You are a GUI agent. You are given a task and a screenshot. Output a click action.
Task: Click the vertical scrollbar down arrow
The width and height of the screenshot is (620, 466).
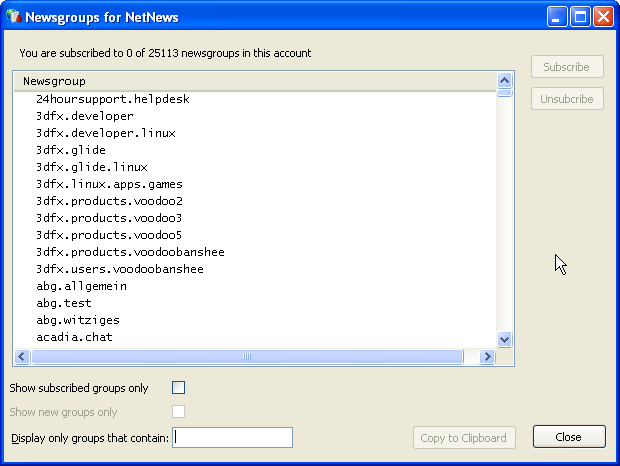pyautogui.click(x=505, y=339)
